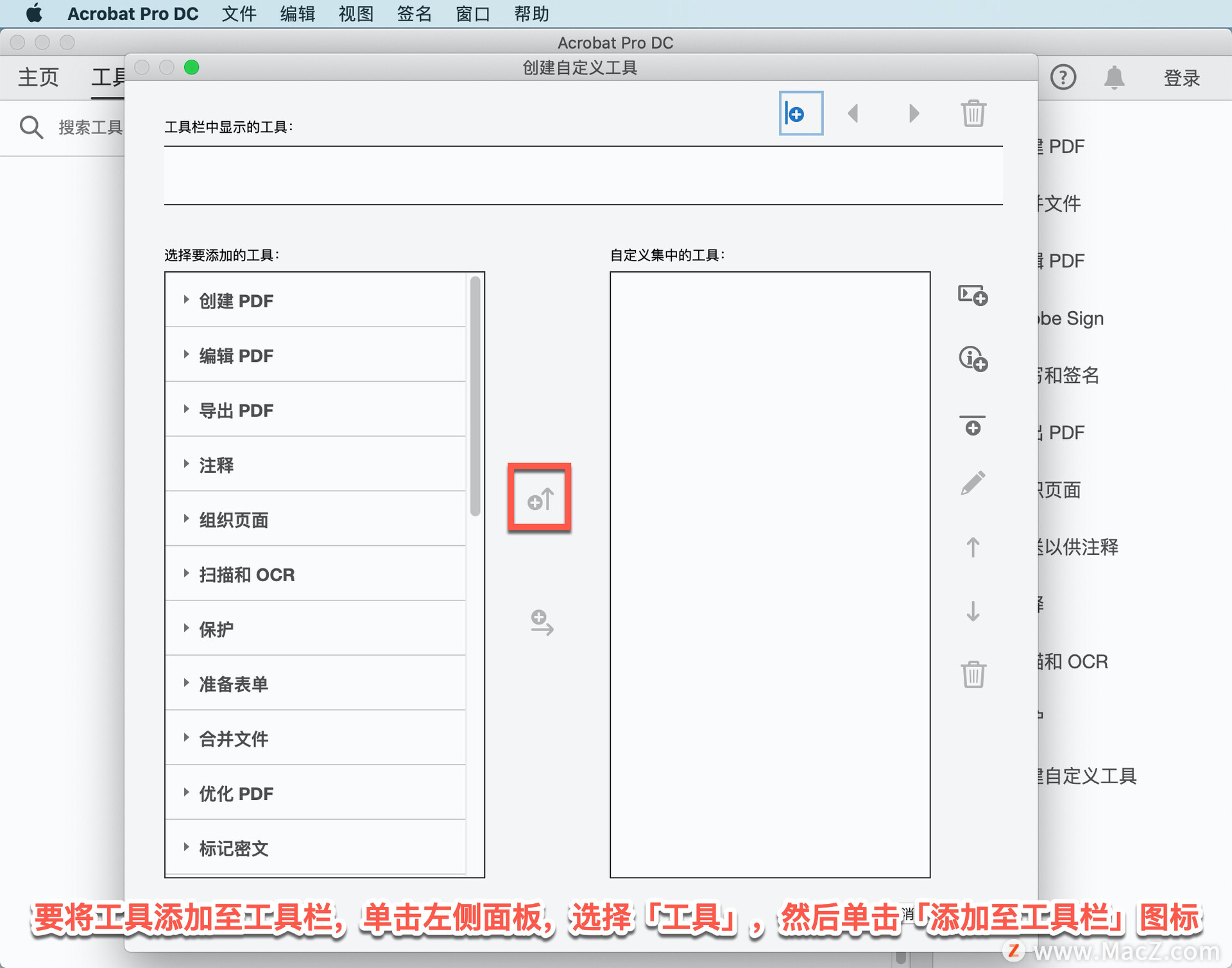
Task: Click the empty 自定义集中的工具 list box
Action: click(x=769, y=574)
